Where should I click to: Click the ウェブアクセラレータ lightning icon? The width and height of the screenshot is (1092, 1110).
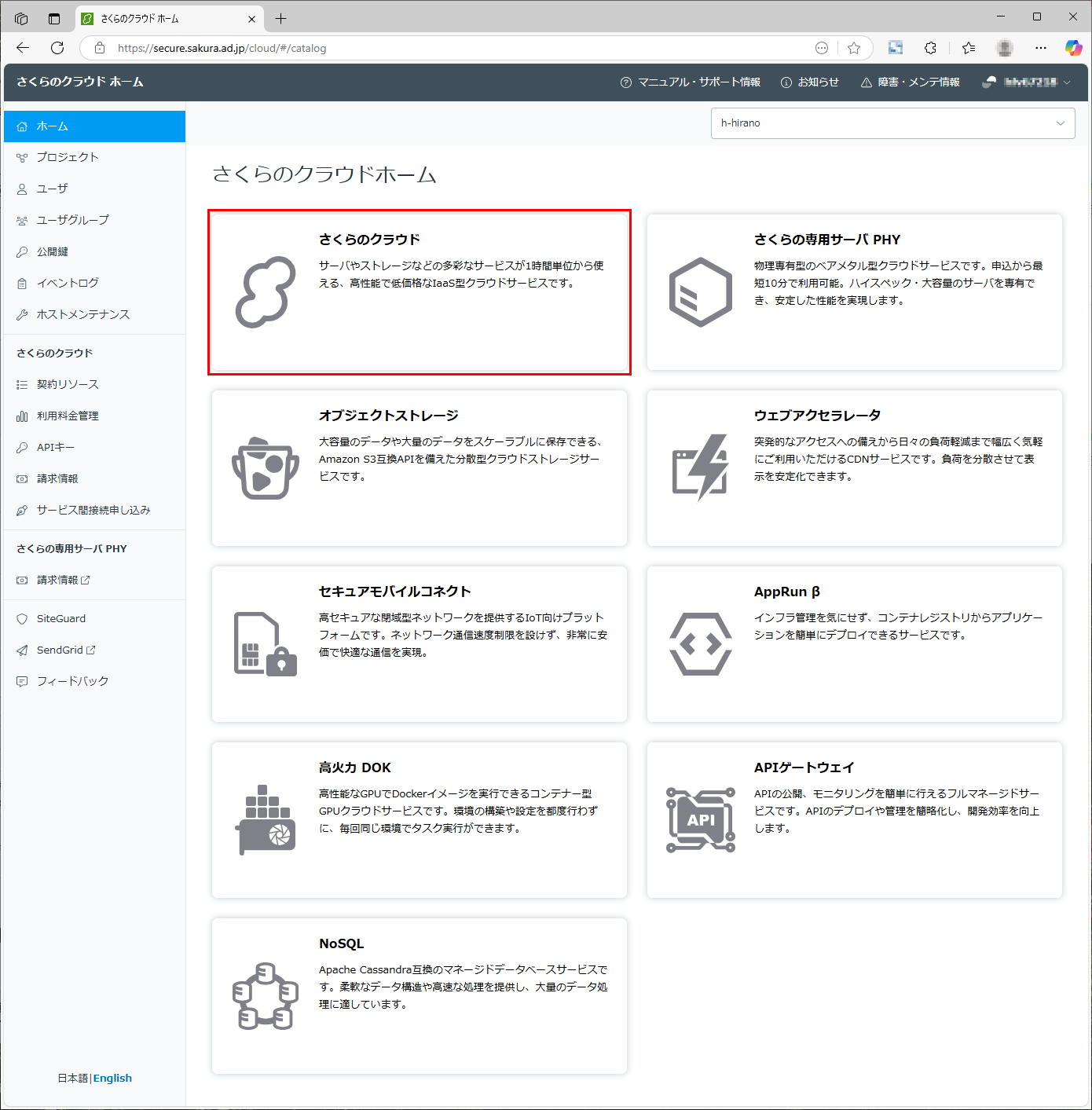[x=701, y=467]
